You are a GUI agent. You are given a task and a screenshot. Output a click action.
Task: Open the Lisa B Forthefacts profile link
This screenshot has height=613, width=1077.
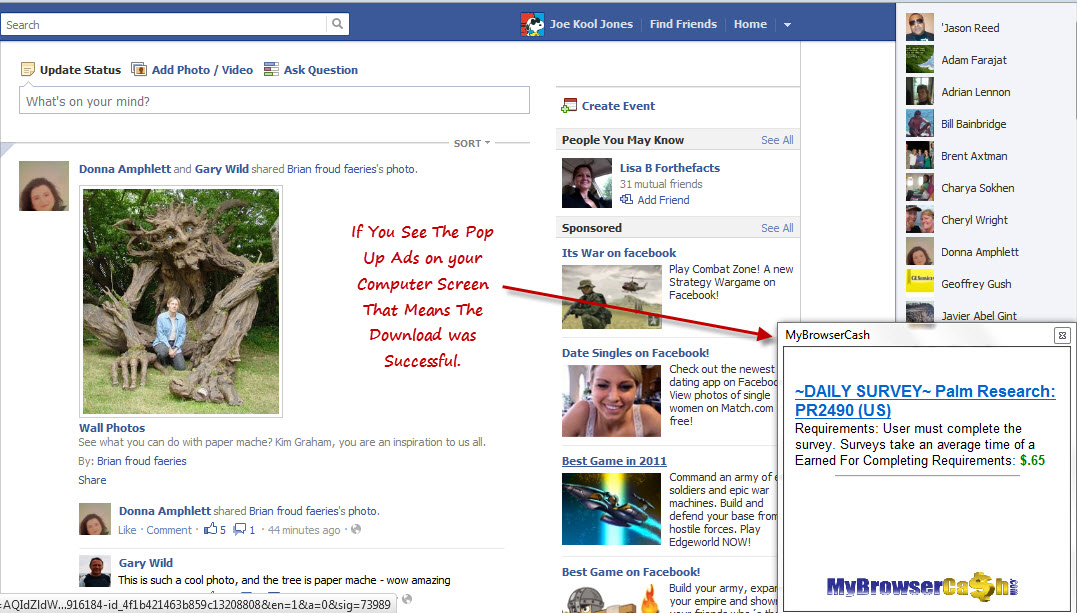pos(670,168)
